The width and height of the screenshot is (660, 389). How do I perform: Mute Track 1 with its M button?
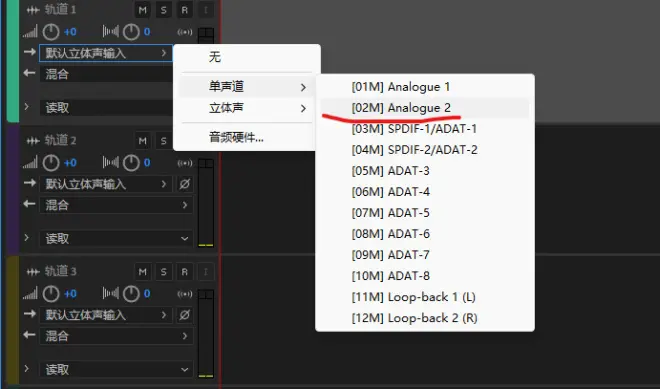tap(143, 10)
